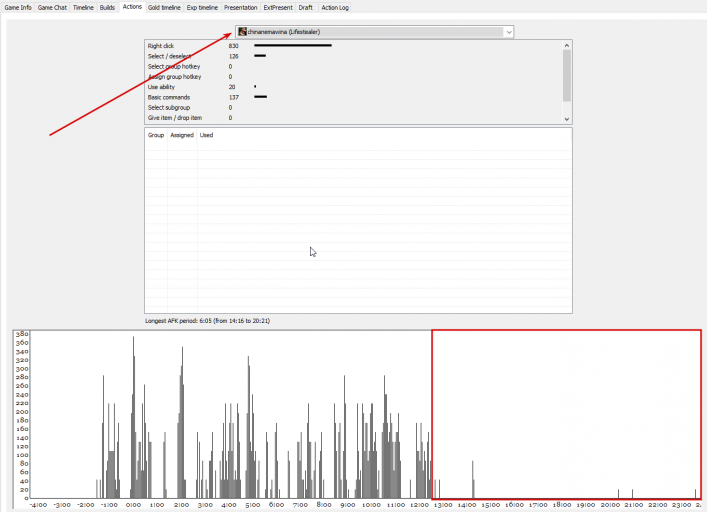Open the Timeline tab
707x512 pixels.
point(83,7)
